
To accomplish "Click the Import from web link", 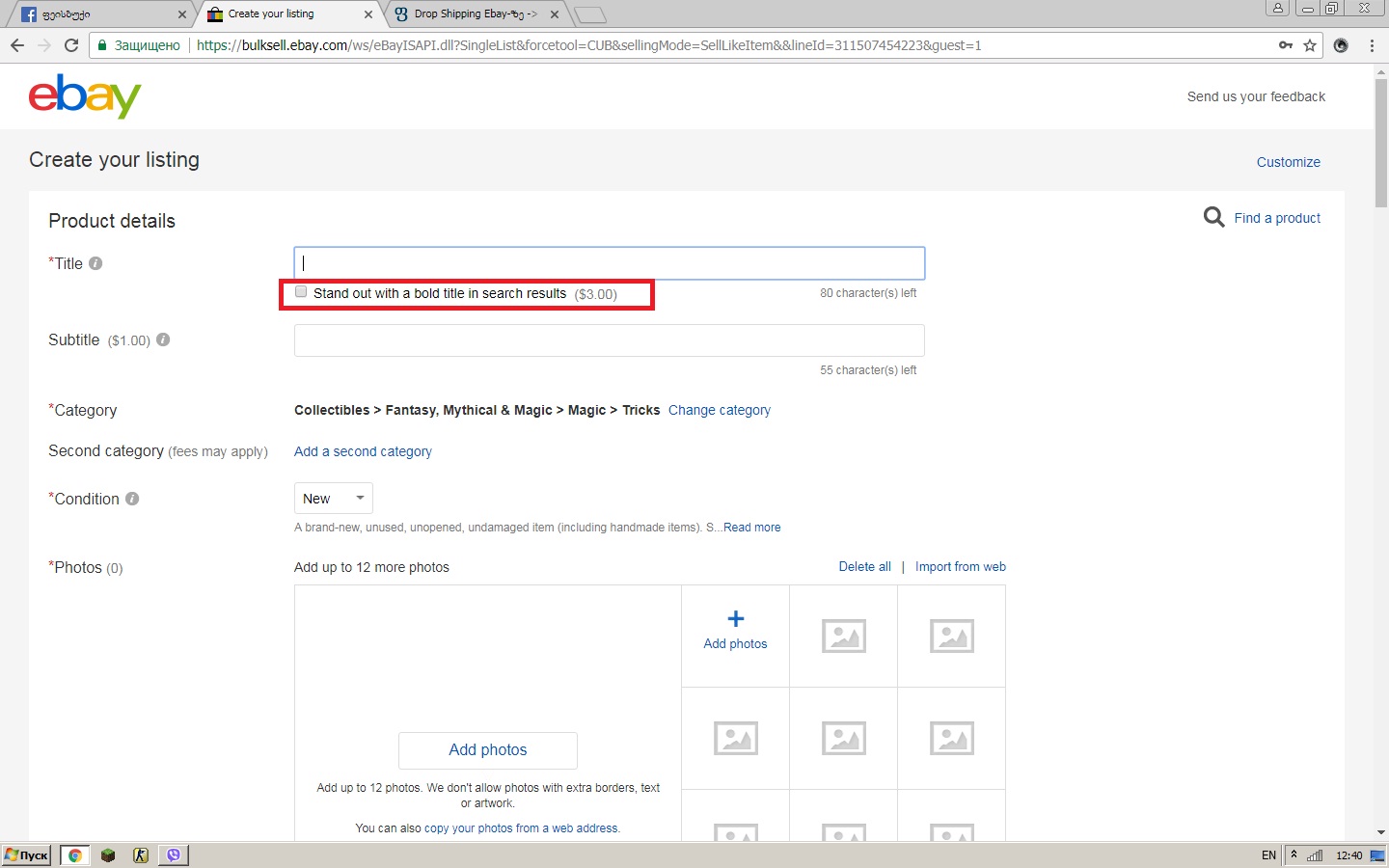I will [961, 567].
